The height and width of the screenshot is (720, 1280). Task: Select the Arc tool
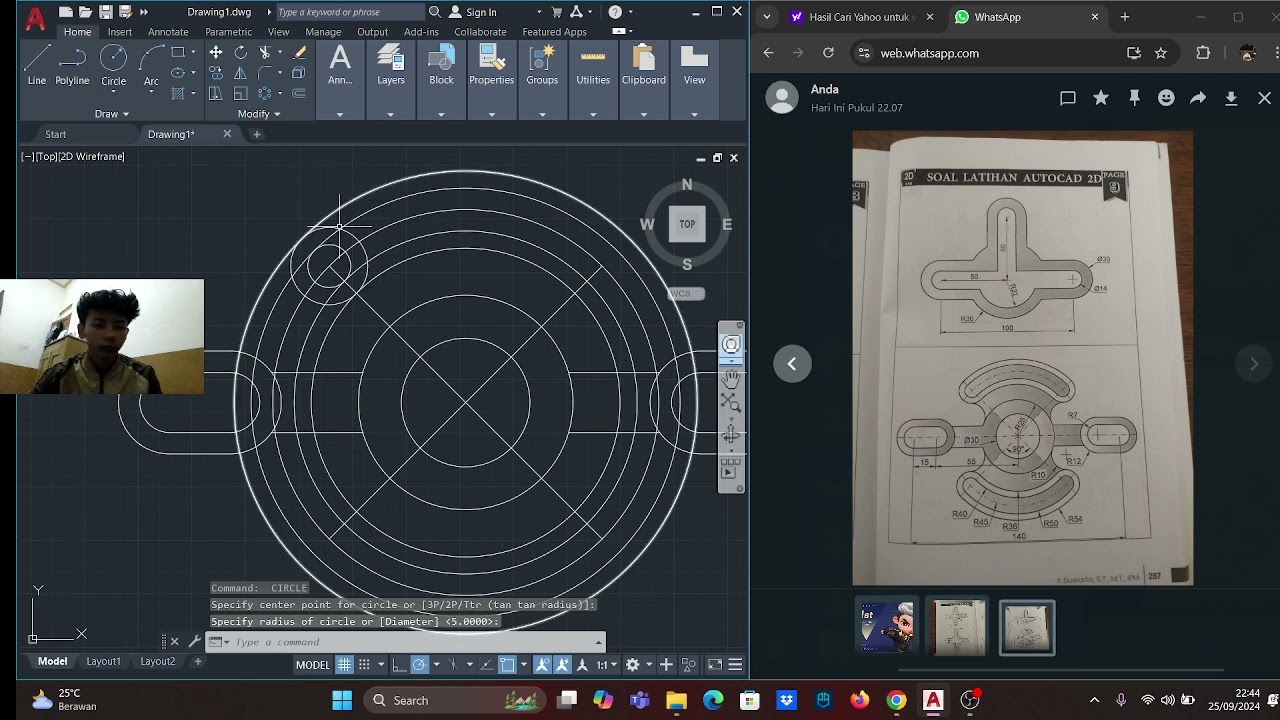[151, 66]
